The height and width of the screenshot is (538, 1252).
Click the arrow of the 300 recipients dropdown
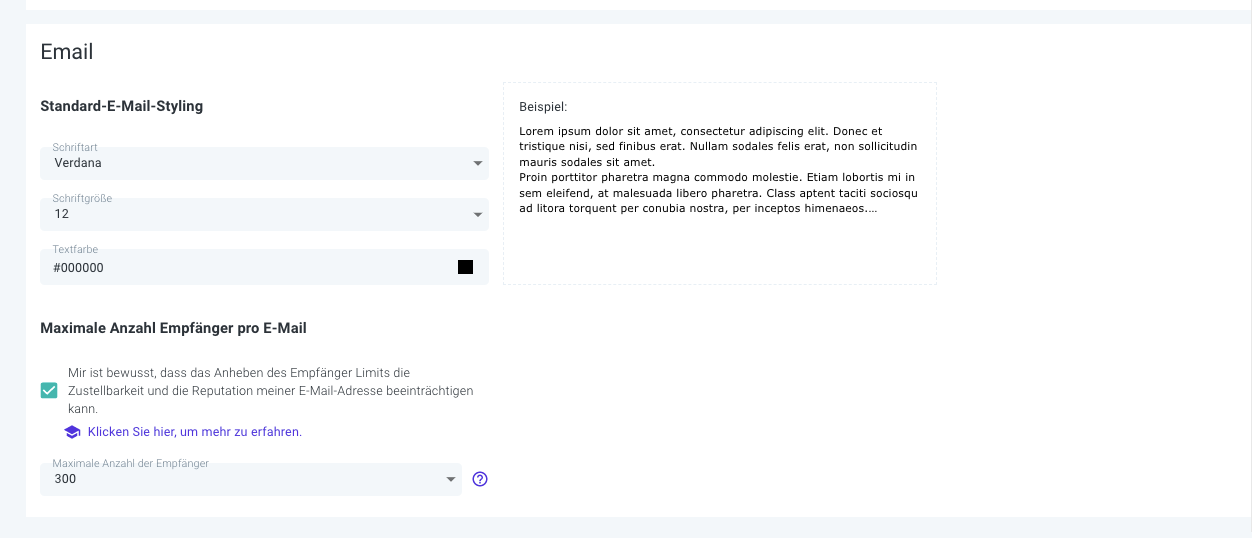[x=450, y=480]
